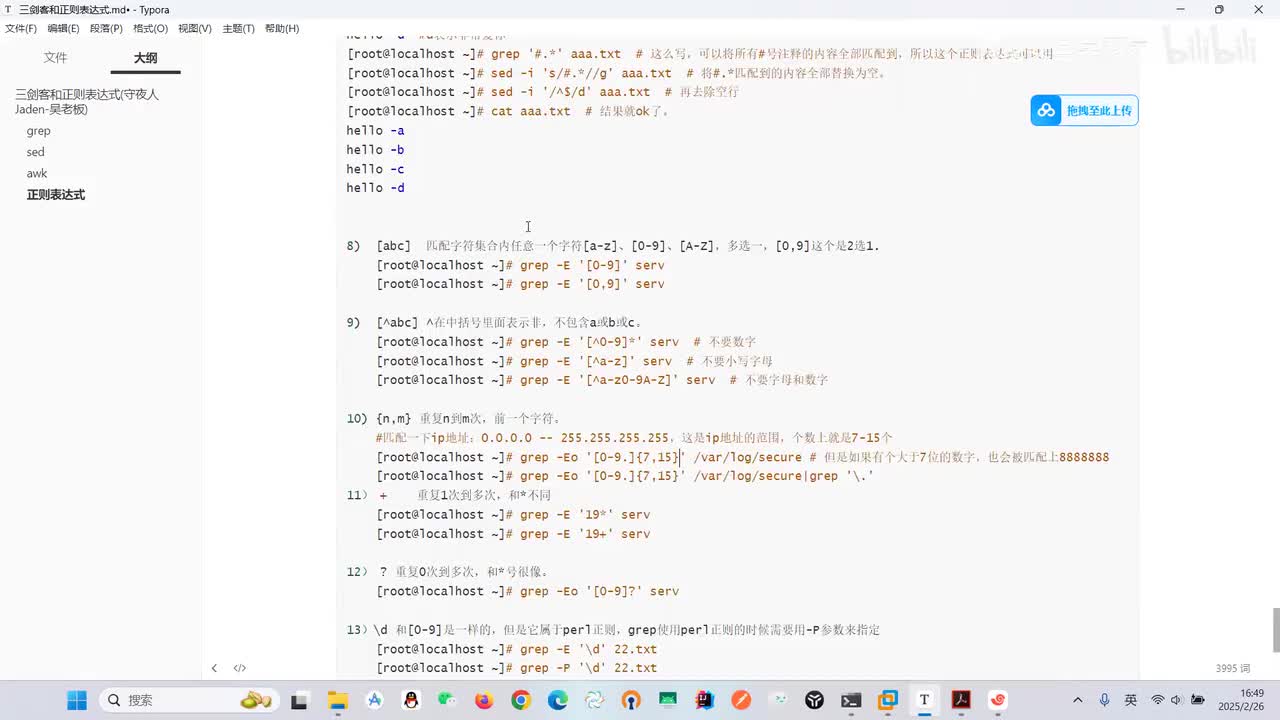
Task: Launch Firefox from the taskbar
Action: tap(484, 700)
